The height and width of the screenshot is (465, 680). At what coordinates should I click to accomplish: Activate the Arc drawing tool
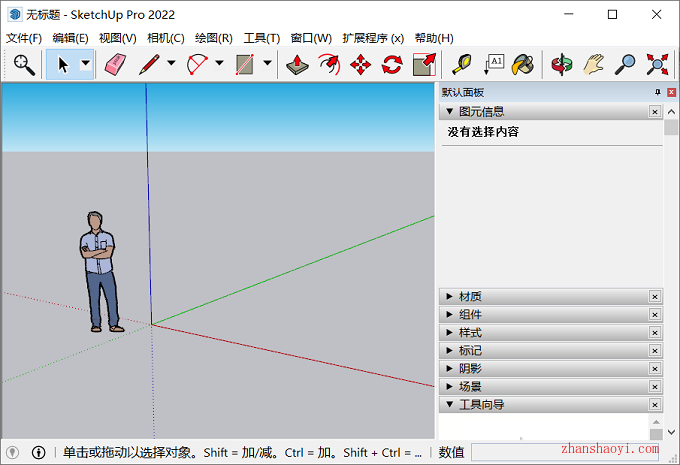click(197, 65)
